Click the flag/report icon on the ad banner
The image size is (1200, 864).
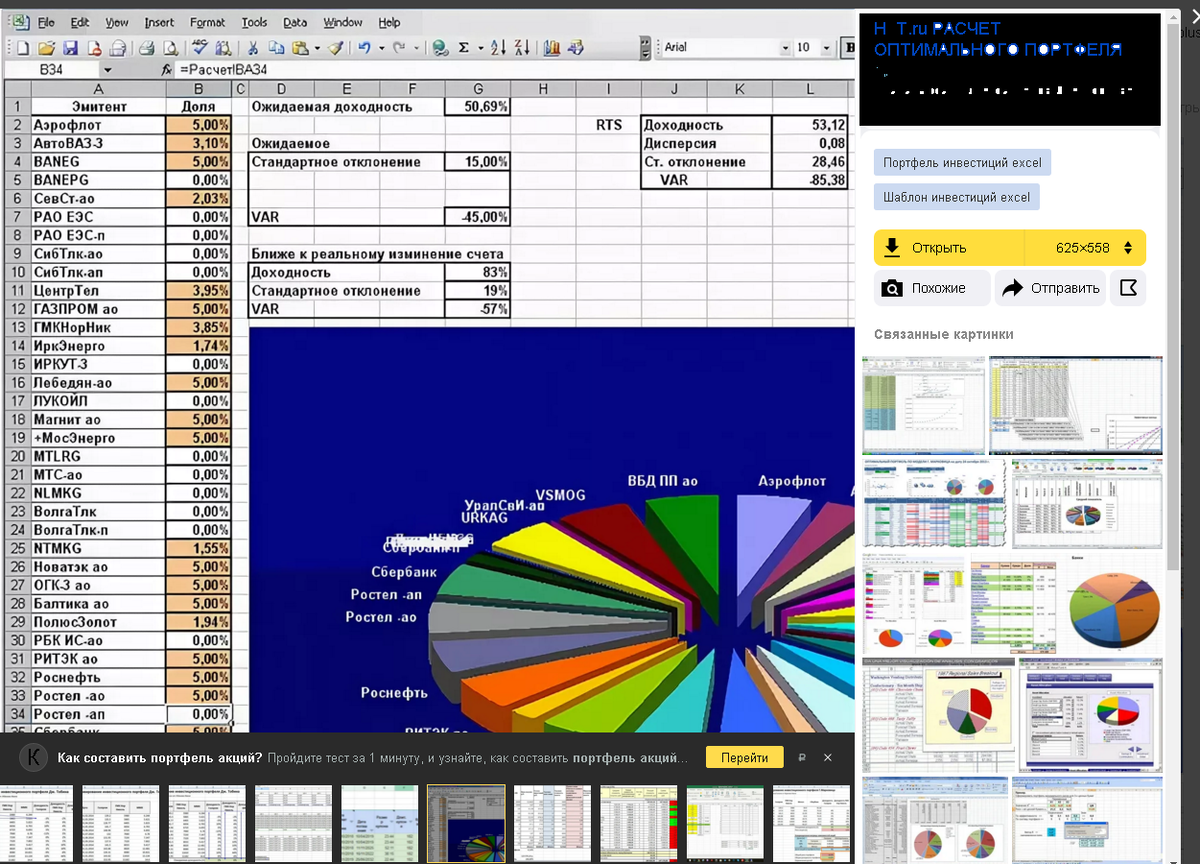(802, 758)
